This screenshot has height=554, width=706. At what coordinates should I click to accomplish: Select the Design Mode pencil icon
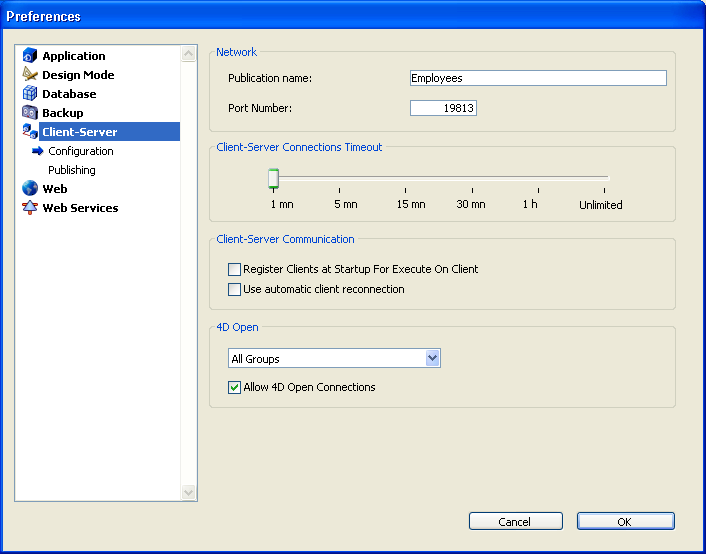pos(30,75)
